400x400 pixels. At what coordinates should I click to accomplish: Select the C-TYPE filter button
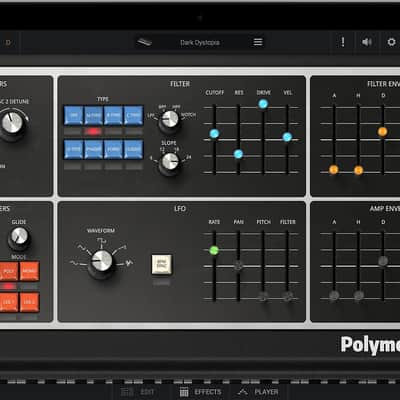click(x=134, y=115)
